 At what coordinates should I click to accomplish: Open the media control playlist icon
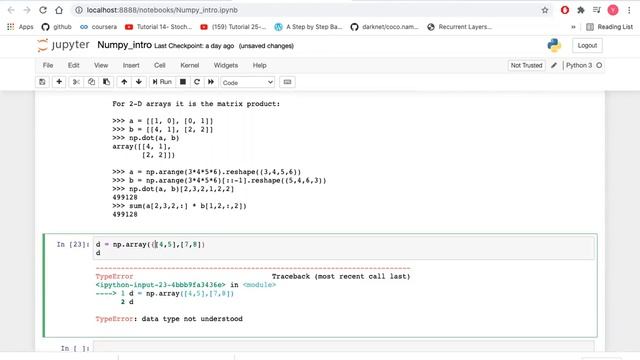(x=597, y=10)
